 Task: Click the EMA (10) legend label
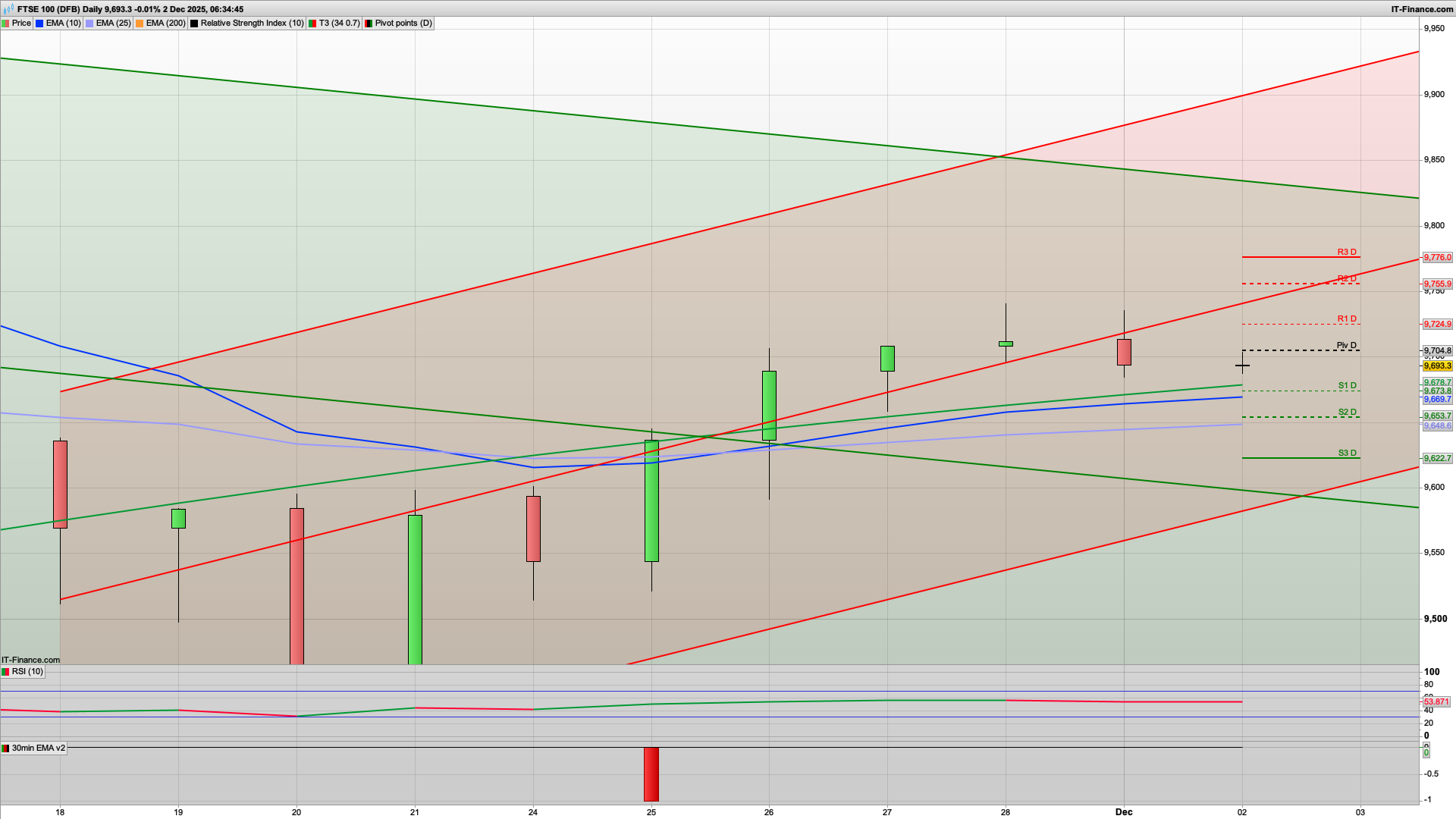63,23
